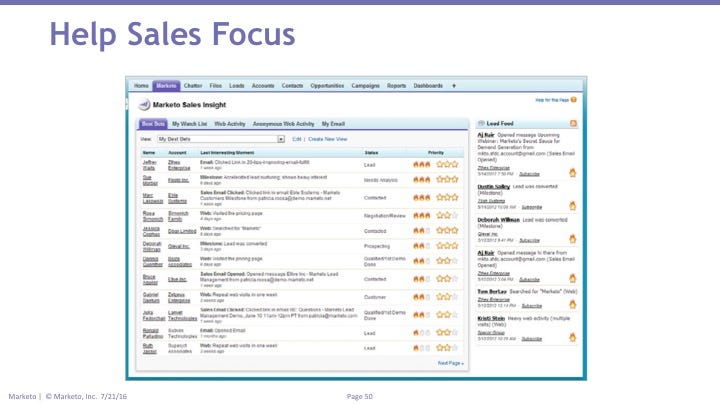Open the Web Activity sub-tab
Image resolution: width=720 pixels, height=405 pixels.
(230, 124)
